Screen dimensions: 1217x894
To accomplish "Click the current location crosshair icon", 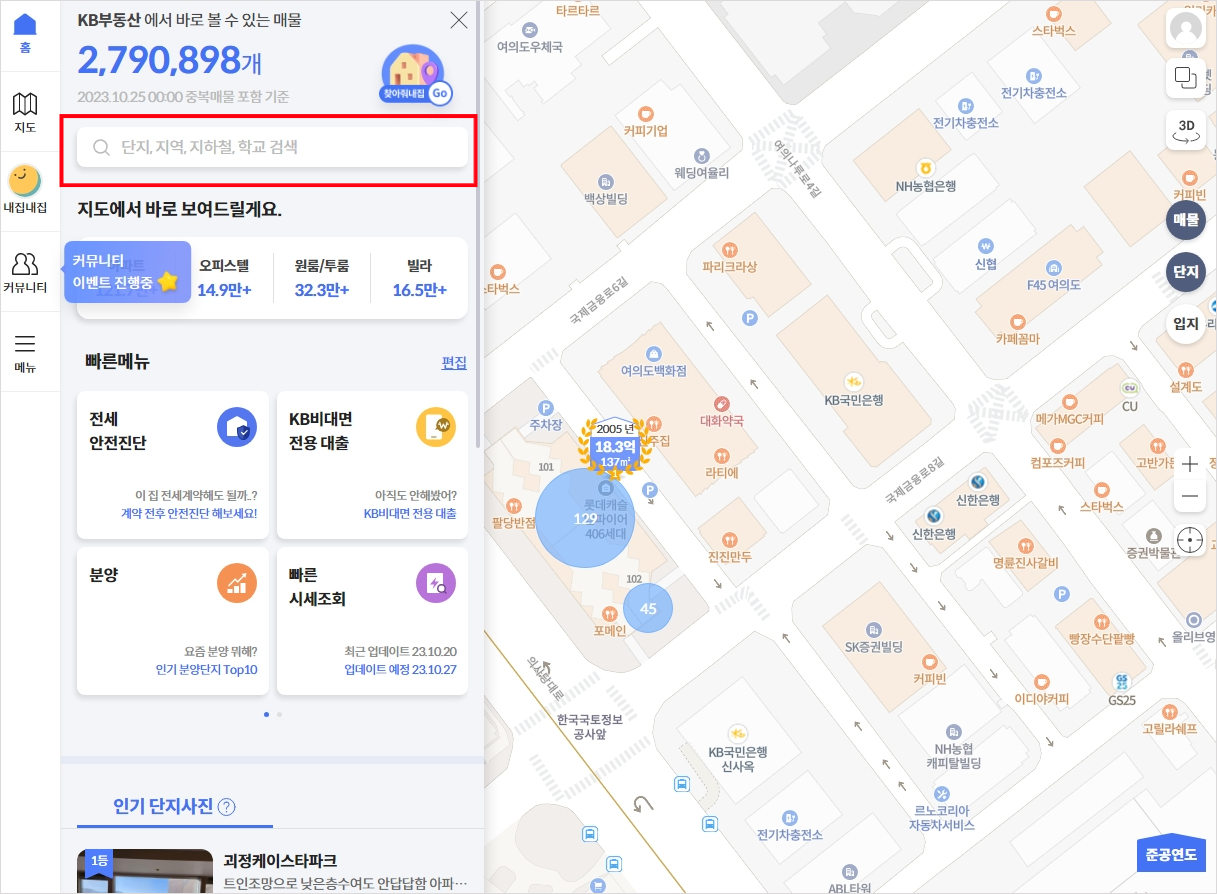I will 1189,540.
